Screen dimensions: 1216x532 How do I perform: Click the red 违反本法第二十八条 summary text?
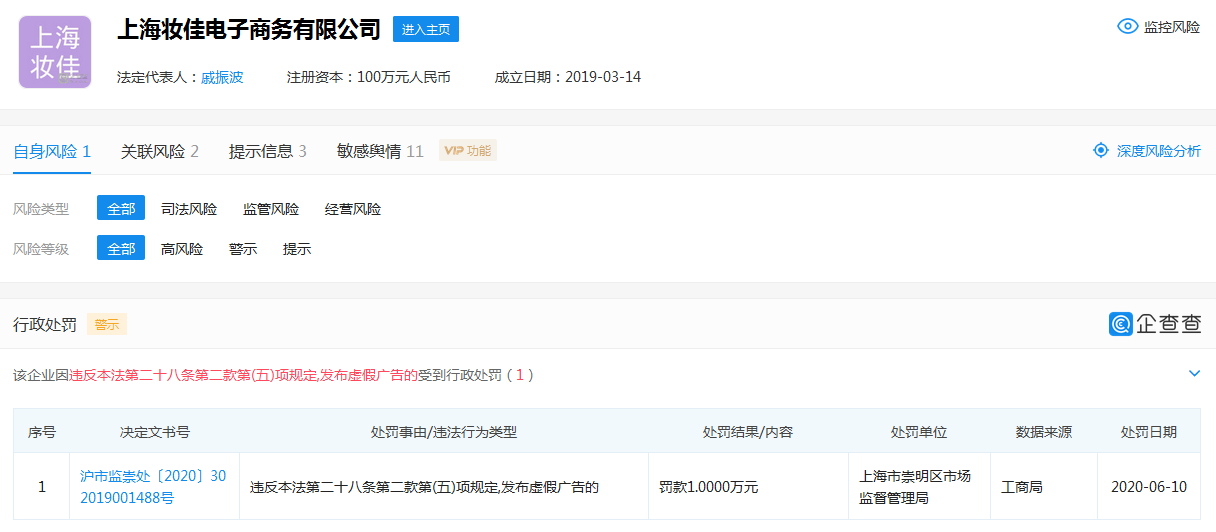(x=243, y=375)
